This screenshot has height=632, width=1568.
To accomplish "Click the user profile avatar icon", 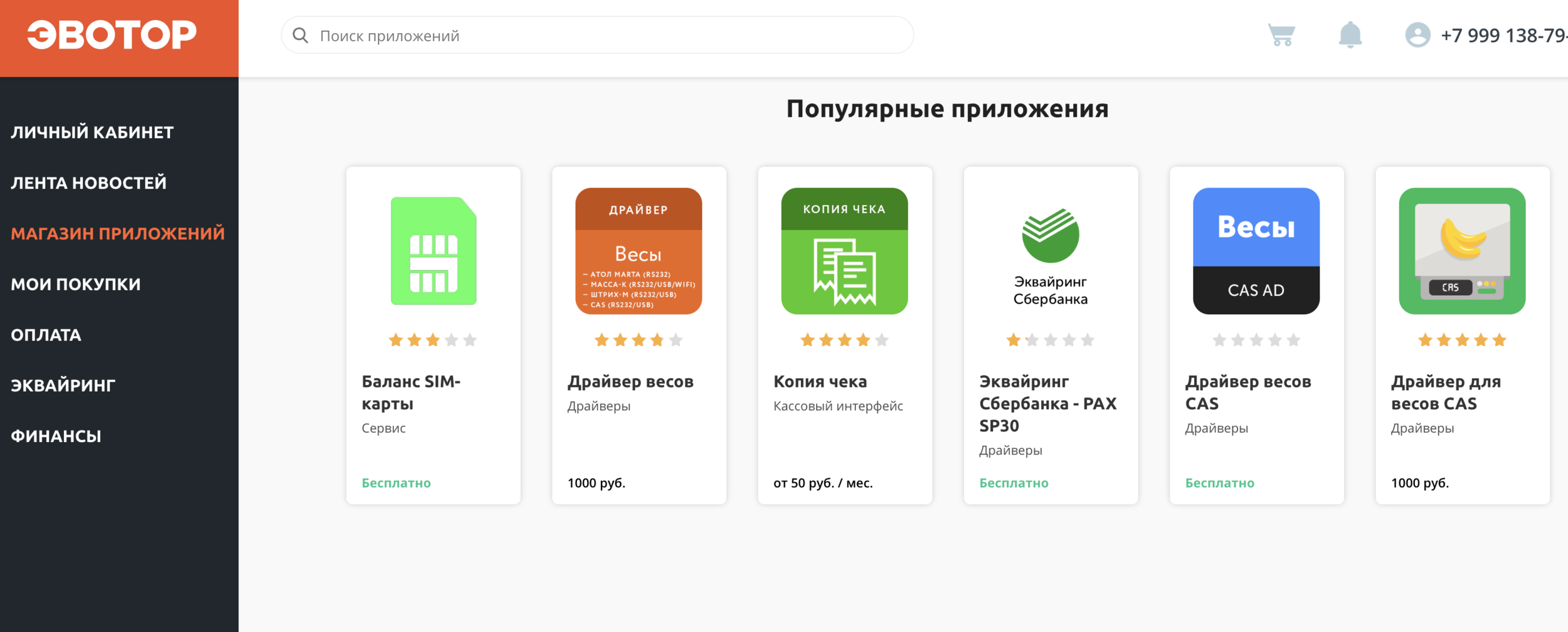I will (1417, 35).
